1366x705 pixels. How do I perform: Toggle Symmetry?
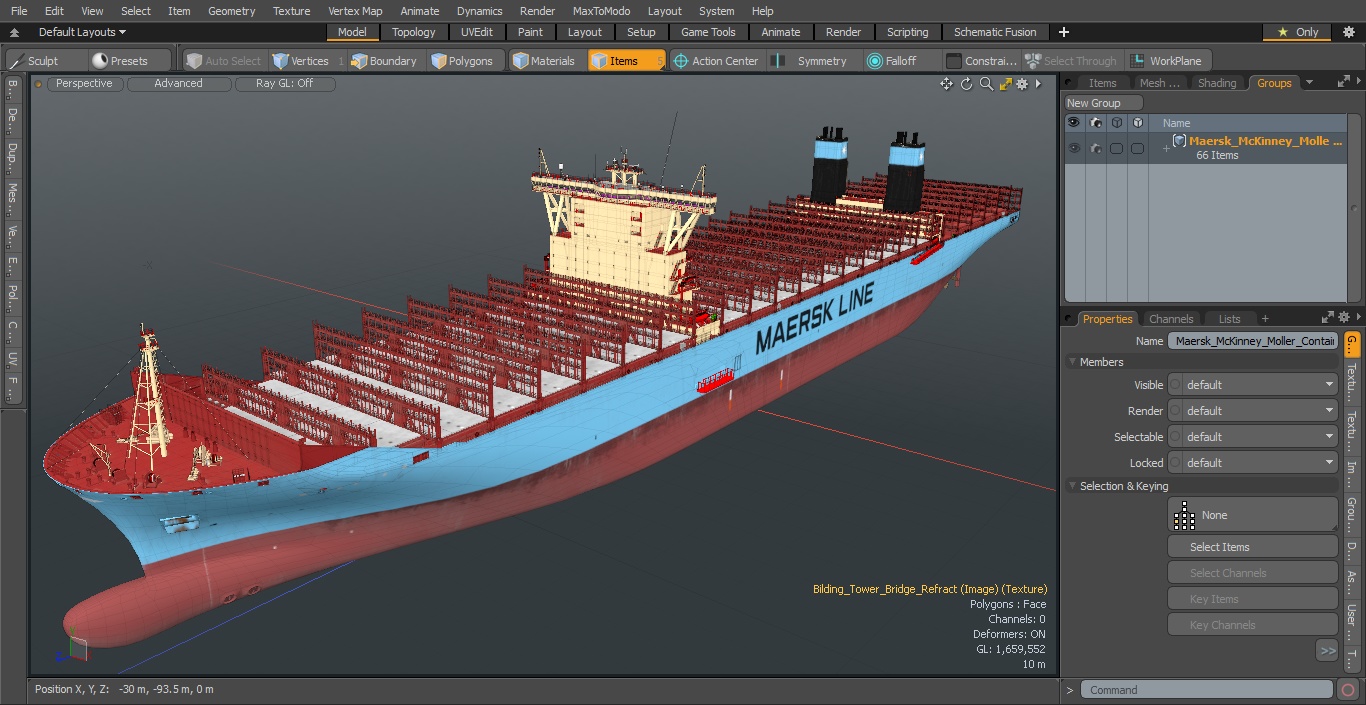pyautogui.click(x=812, y=61)
